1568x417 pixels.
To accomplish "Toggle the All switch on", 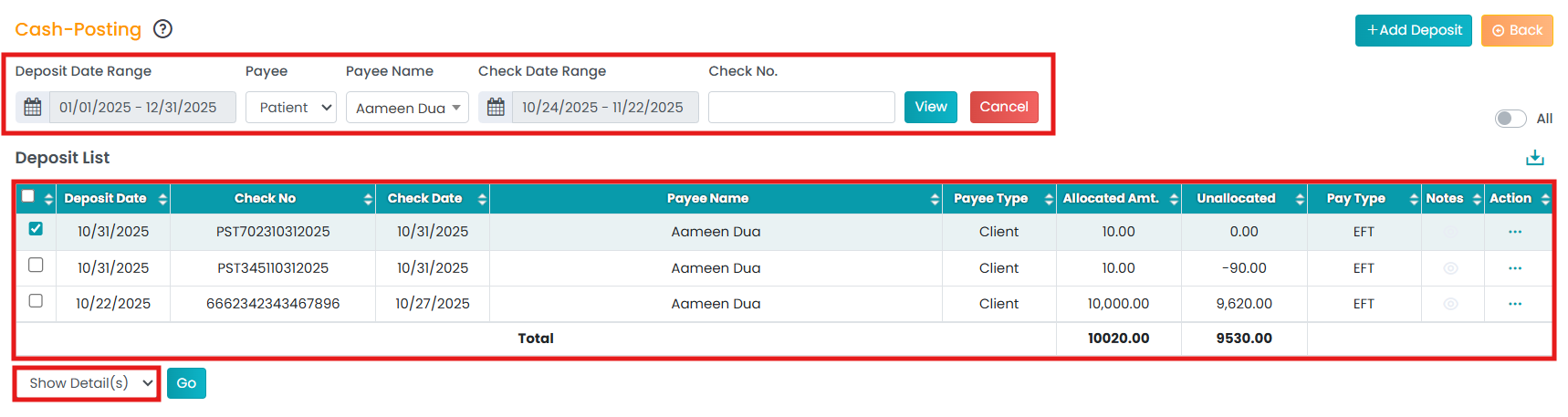I will (1510, 119).
